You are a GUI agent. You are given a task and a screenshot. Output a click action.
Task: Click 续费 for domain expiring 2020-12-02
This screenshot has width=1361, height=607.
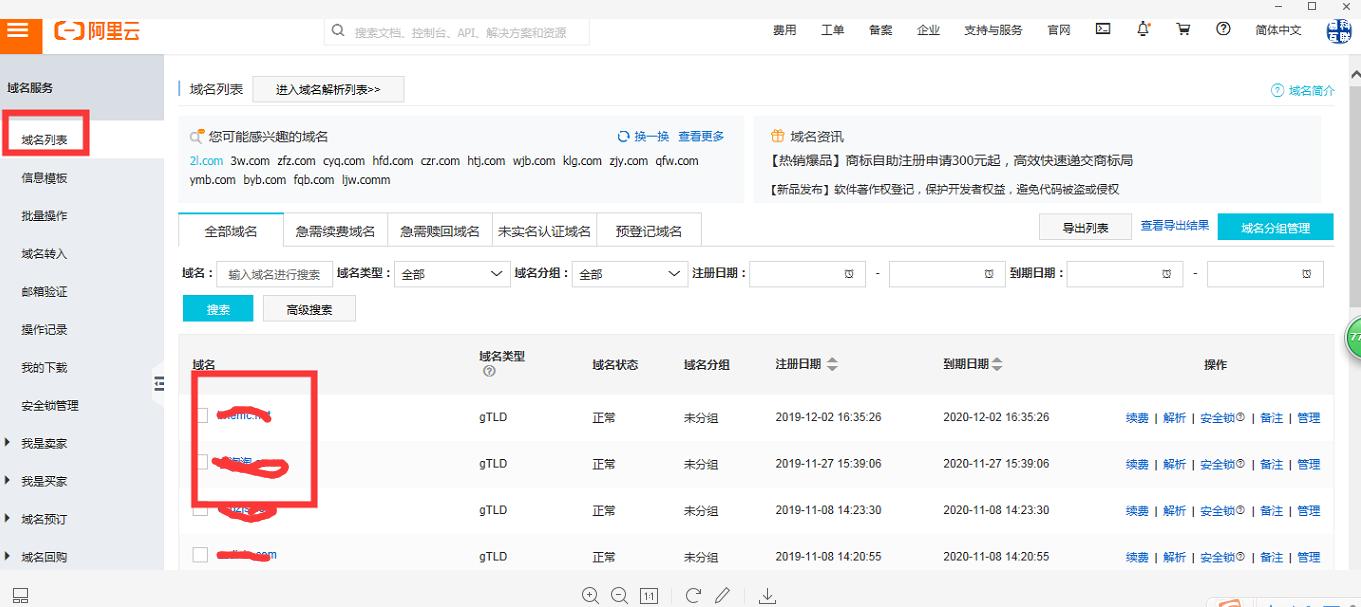click(1137, 418)
